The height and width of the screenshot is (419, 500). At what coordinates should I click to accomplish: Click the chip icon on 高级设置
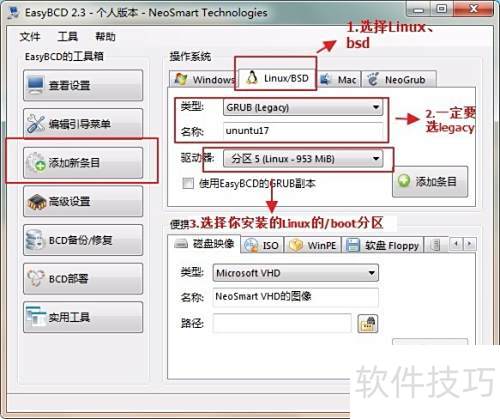point(36,202)
